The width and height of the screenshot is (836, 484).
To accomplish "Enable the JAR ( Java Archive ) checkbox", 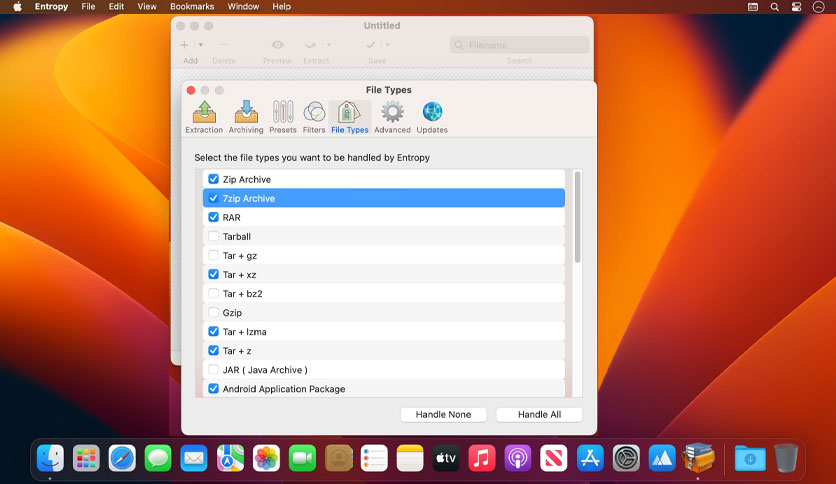I will pos(213,369).
